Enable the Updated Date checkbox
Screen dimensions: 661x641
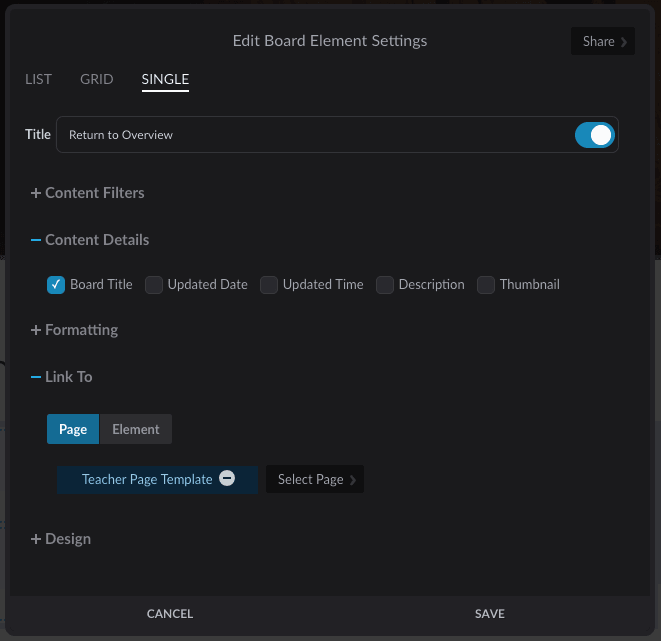(154, 285)
